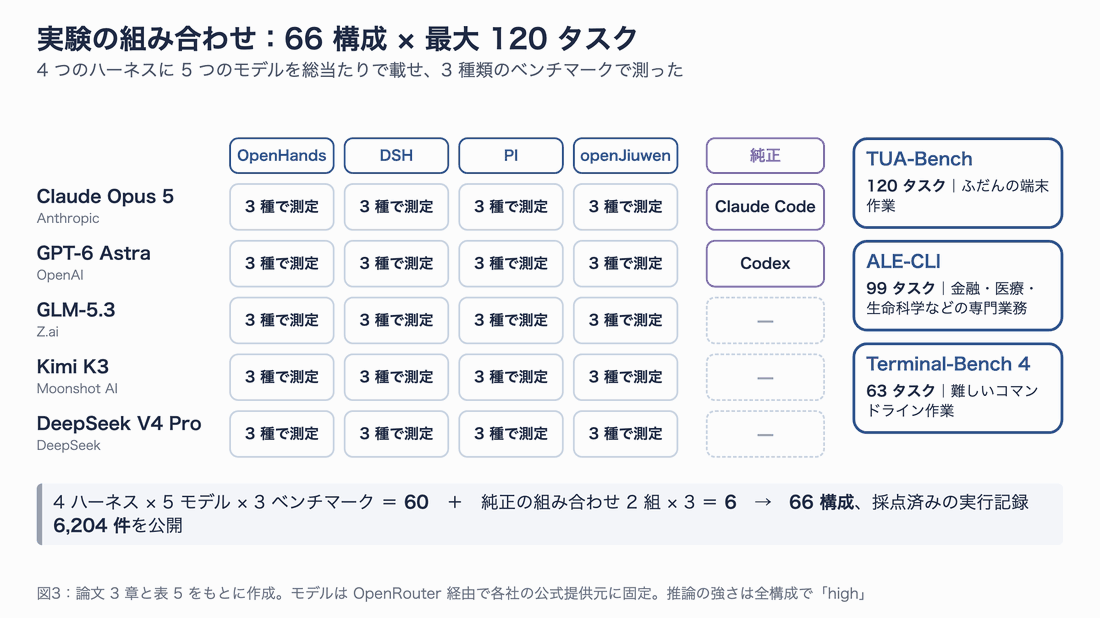
Task: Click DeepSeek V4 Pro × openJiuwen cell
Action: point(625,434)
